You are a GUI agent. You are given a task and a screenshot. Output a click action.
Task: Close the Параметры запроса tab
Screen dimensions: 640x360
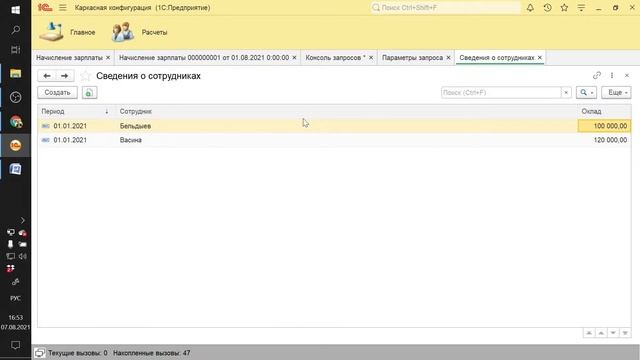click(x=448, y=58)
